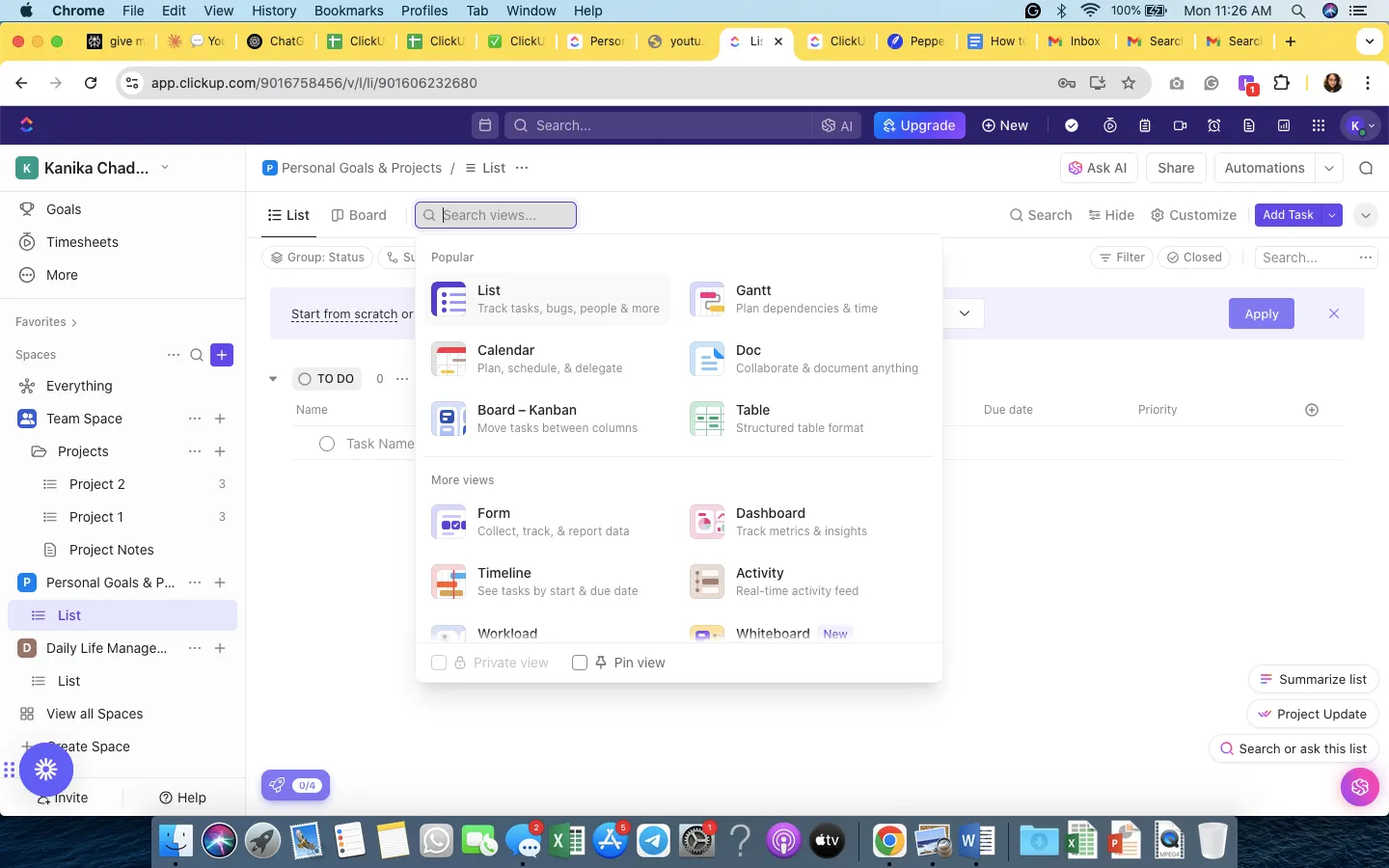This screenshot has height=868, width=1389.
Task: Open the apps grid icon in header
Action: [1319, 125]
